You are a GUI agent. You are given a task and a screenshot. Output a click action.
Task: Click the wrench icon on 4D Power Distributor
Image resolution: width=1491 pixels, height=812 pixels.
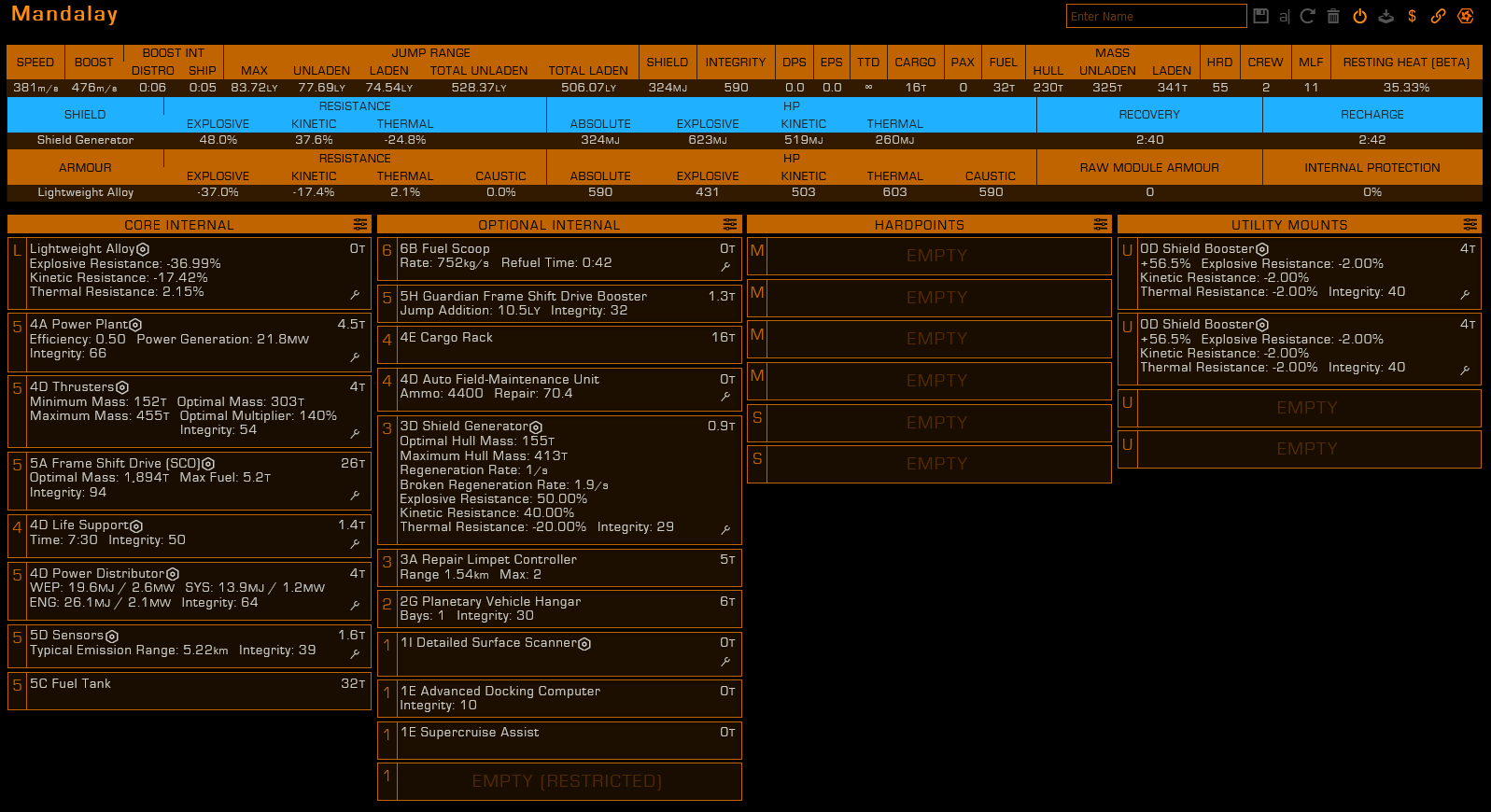pyautogui.click(x=355, y=606)
